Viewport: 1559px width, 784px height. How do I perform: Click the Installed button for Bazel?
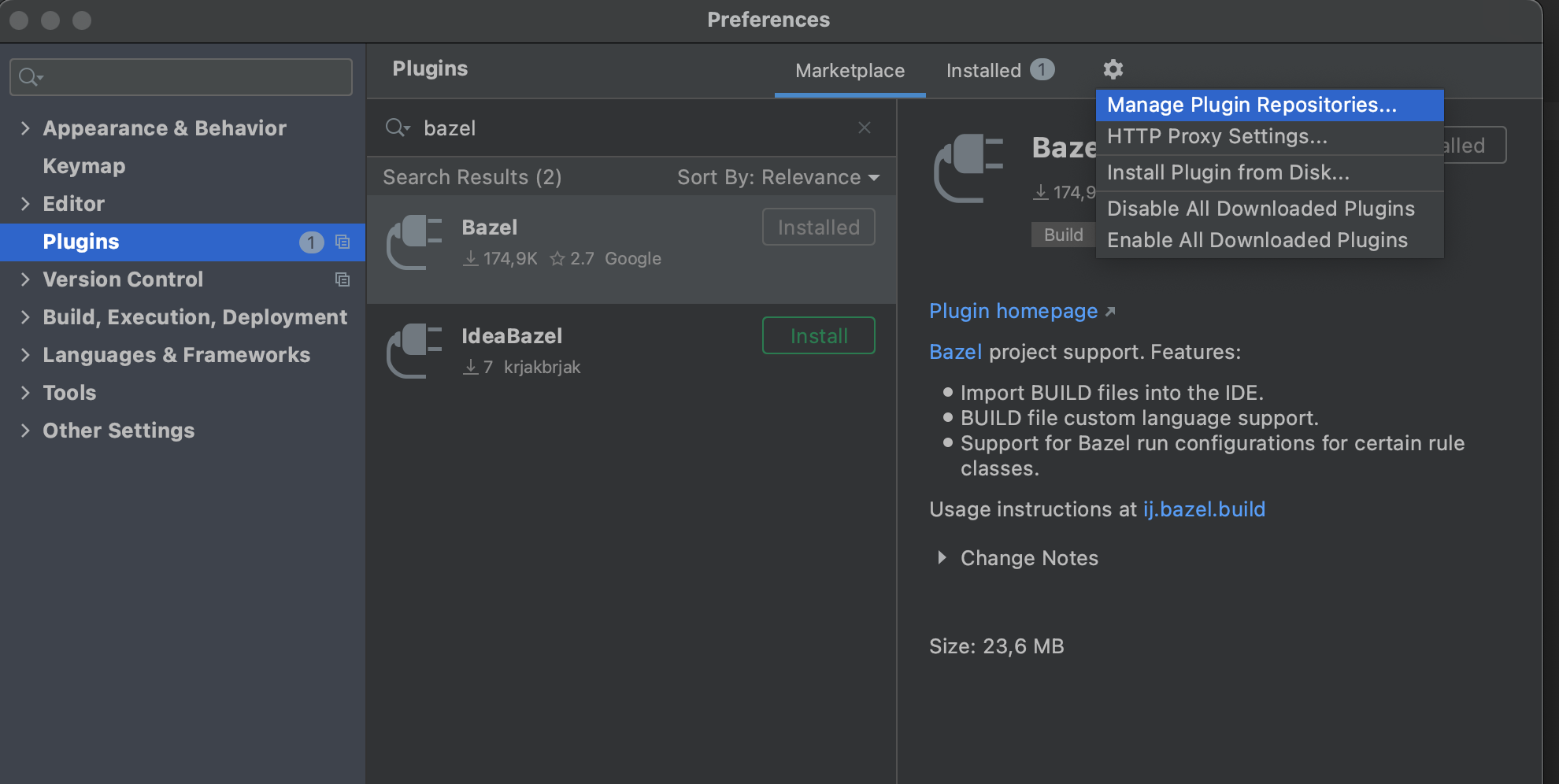click(x=819, y=227)
